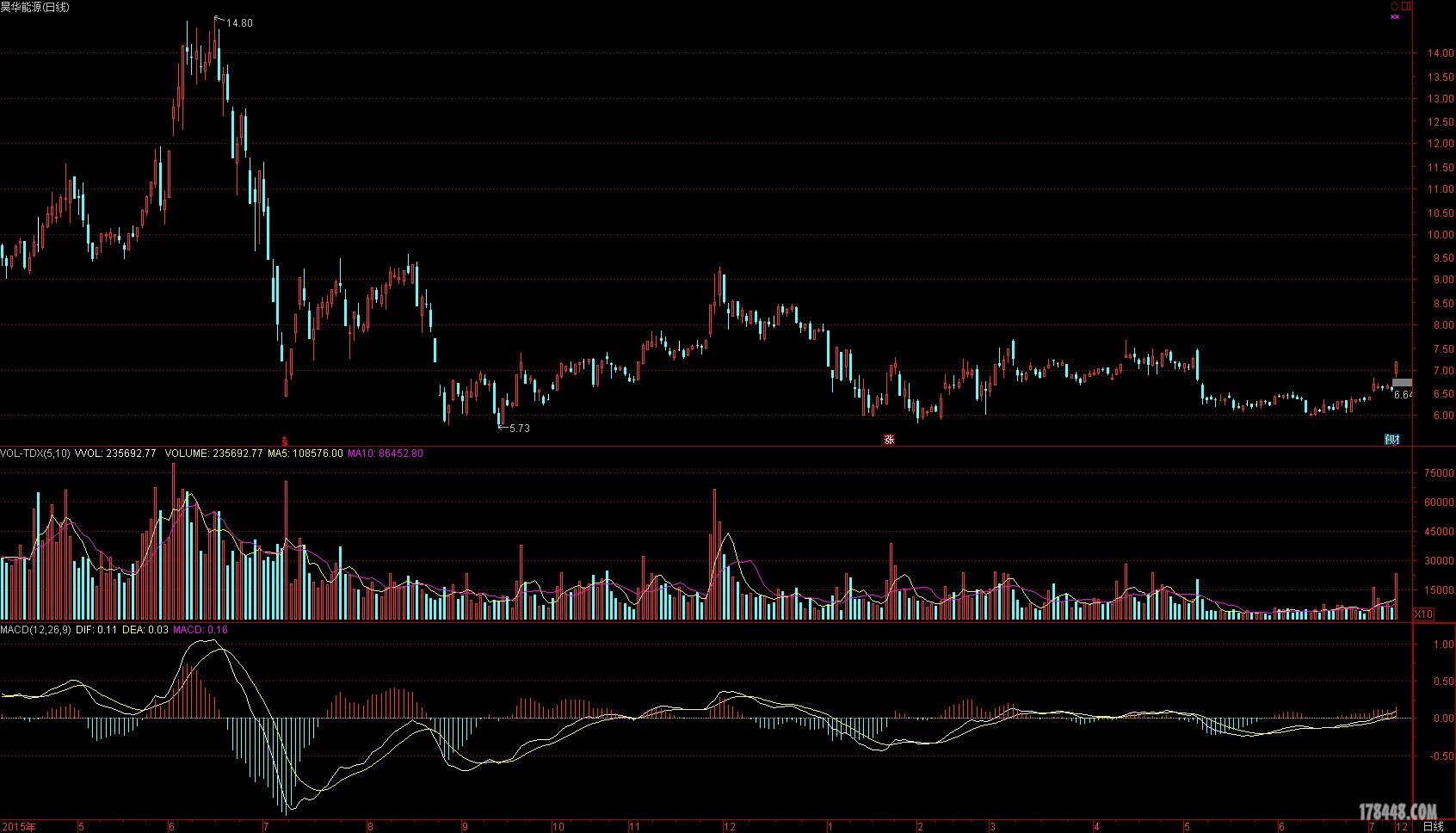Screen dimensions: 1456x833
Task: Click the red S marker under the July candles
Action: [x=285, y=440]
